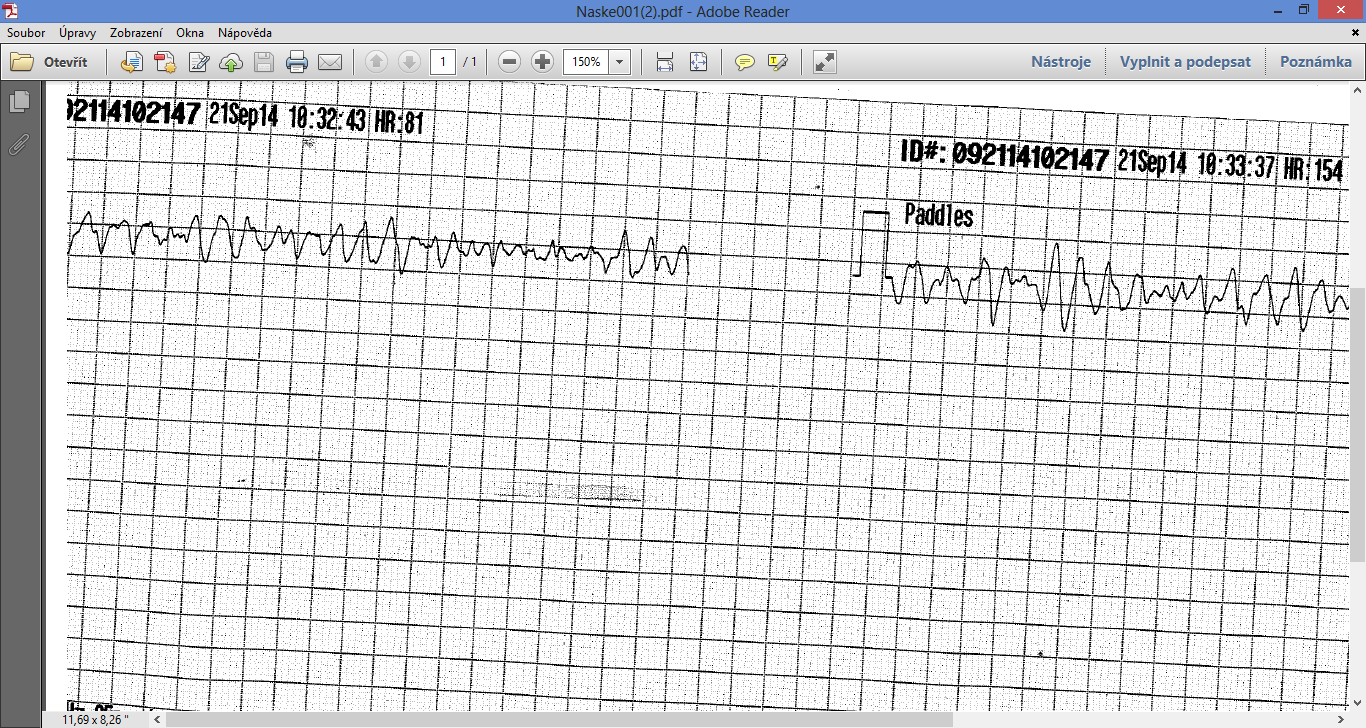Open the Zobrazení menu

(136, 33)
